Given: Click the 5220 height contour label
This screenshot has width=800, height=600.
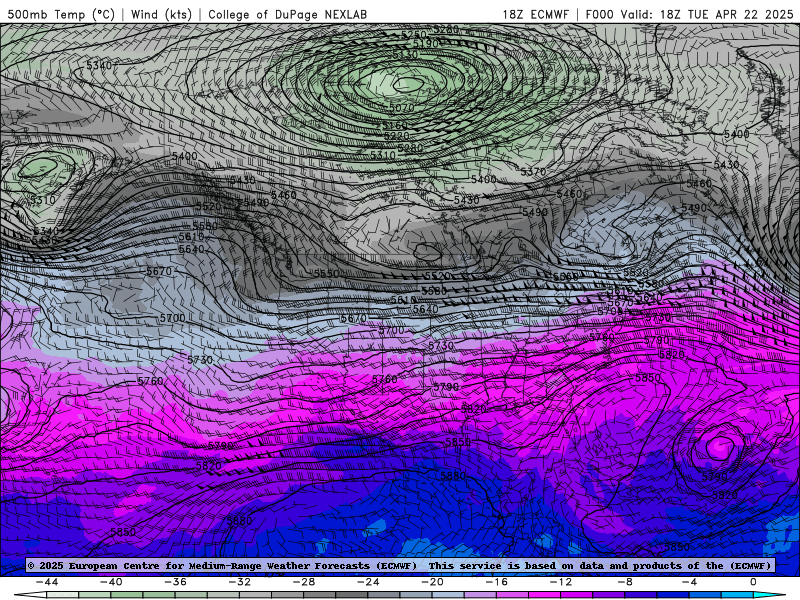Looking at the screenshot, I should [x=396, y=136].
